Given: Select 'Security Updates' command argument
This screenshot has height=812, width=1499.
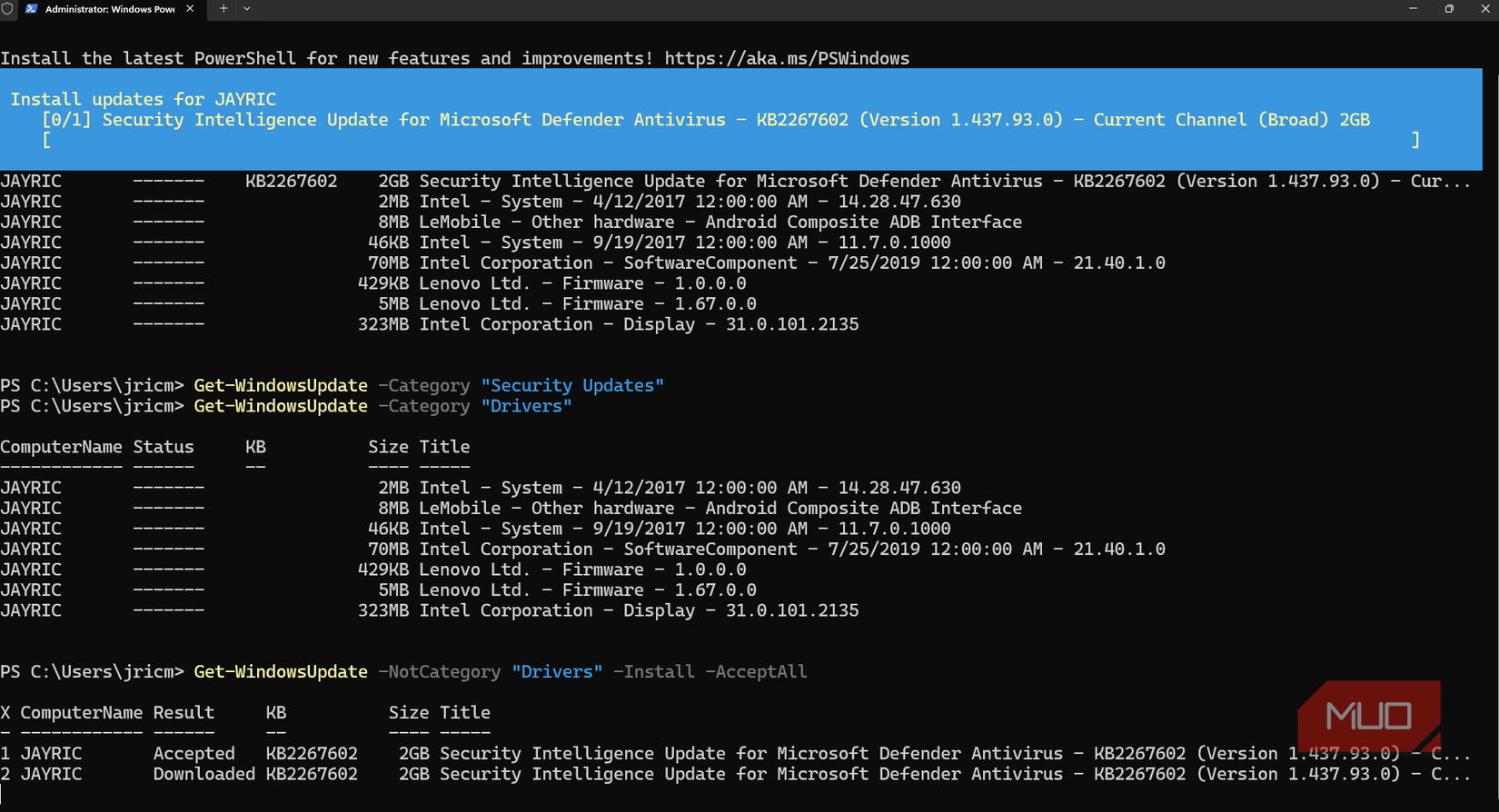Looking at the screenshot, I should click(572, 385).
